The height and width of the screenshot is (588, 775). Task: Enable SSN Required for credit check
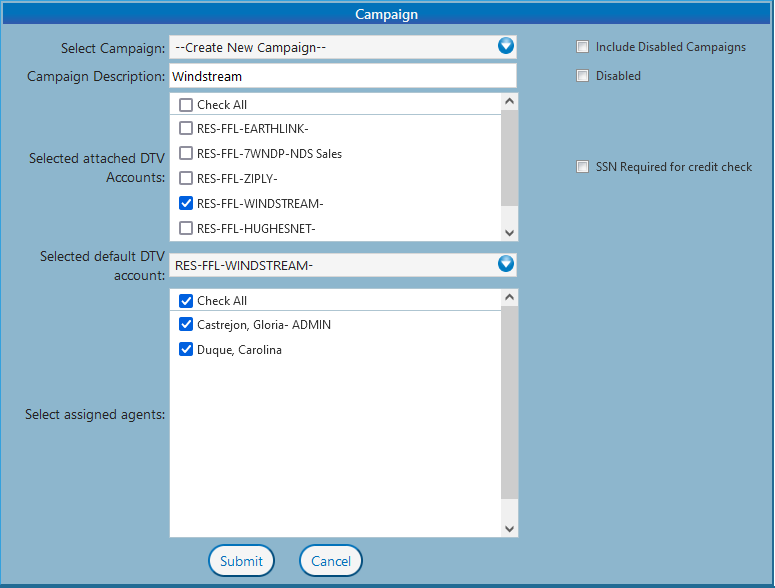click(582, 167)
